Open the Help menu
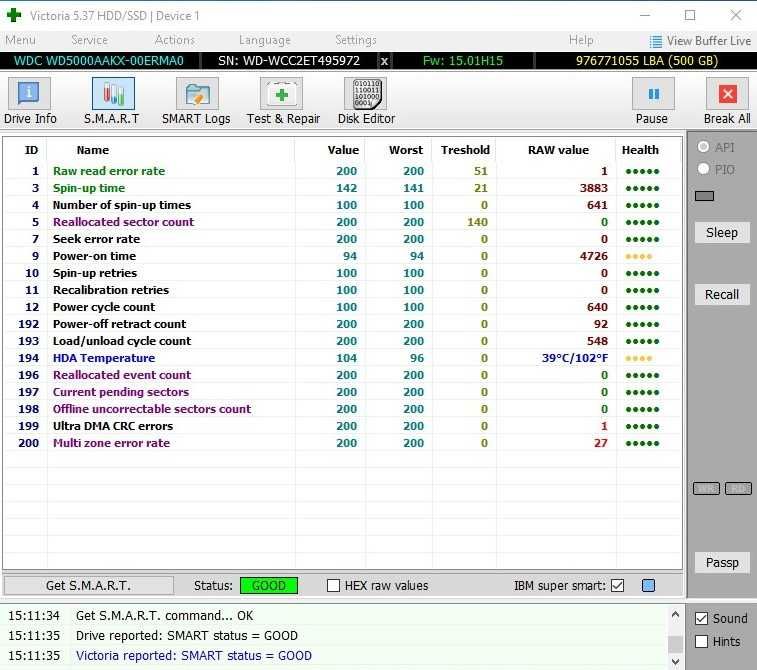This screenshot has width=757, height=670. [581, 40]
